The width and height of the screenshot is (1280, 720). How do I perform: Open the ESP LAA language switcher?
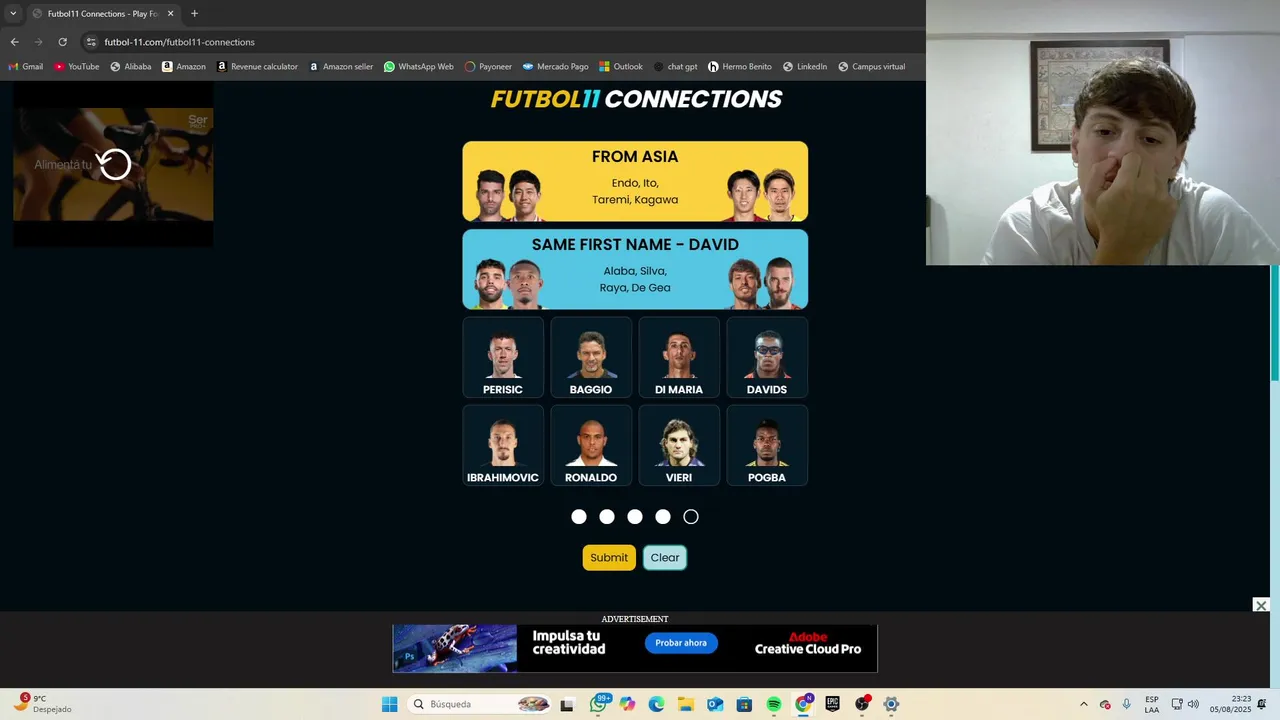1152,704
